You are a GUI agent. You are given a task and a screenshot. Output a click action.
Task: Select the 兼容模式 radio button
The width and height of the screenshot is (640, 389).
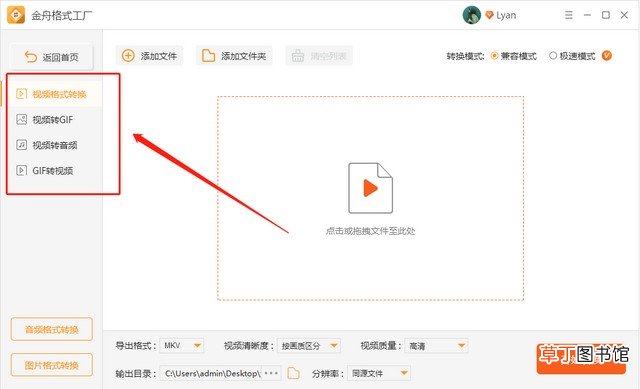coord(494,56)
